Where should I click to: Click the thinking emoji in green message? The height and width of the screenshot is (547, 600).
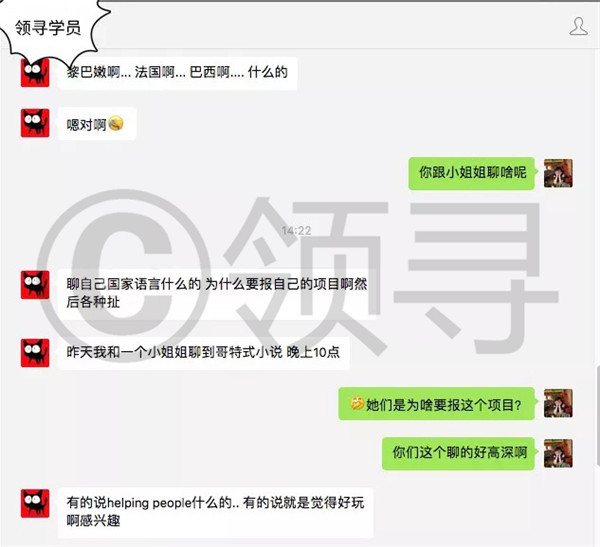click(x=357, y=403)
